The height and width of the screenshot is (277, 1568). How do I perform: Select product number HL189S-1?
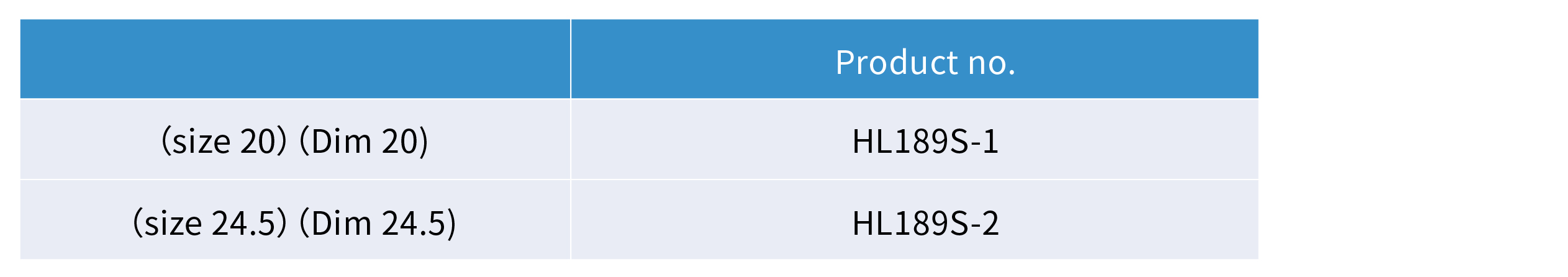[x=925, y=141]
